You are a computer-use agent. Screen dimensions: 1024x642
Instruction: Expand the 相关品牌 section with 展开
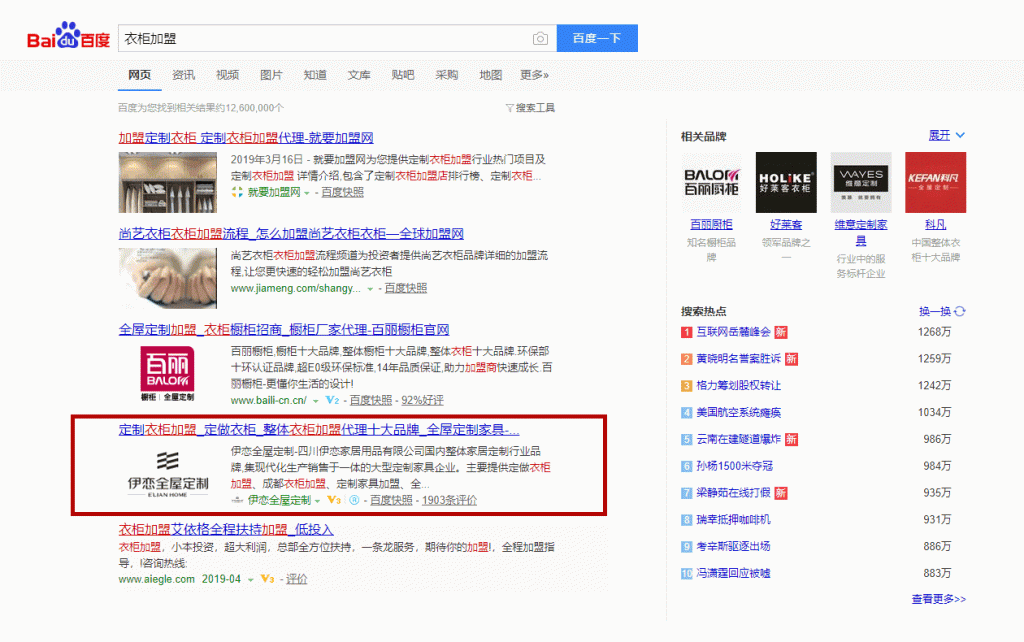(946, 136)
